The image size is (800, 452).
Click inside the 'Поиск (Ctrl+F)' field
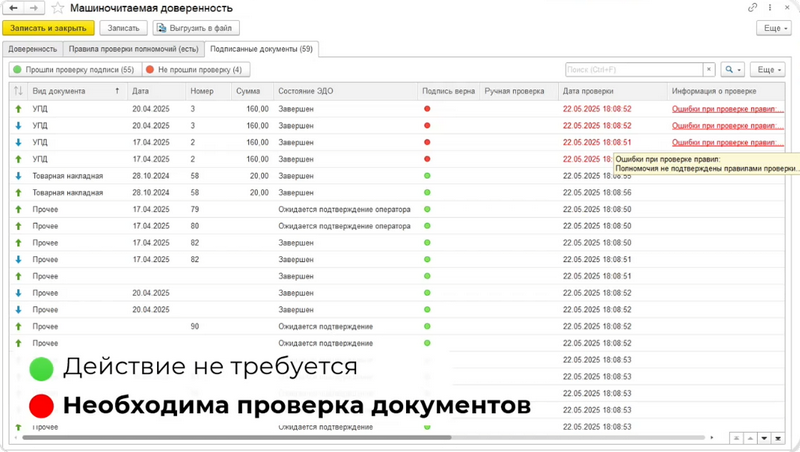pyautogui.click(x=632, y=70)
